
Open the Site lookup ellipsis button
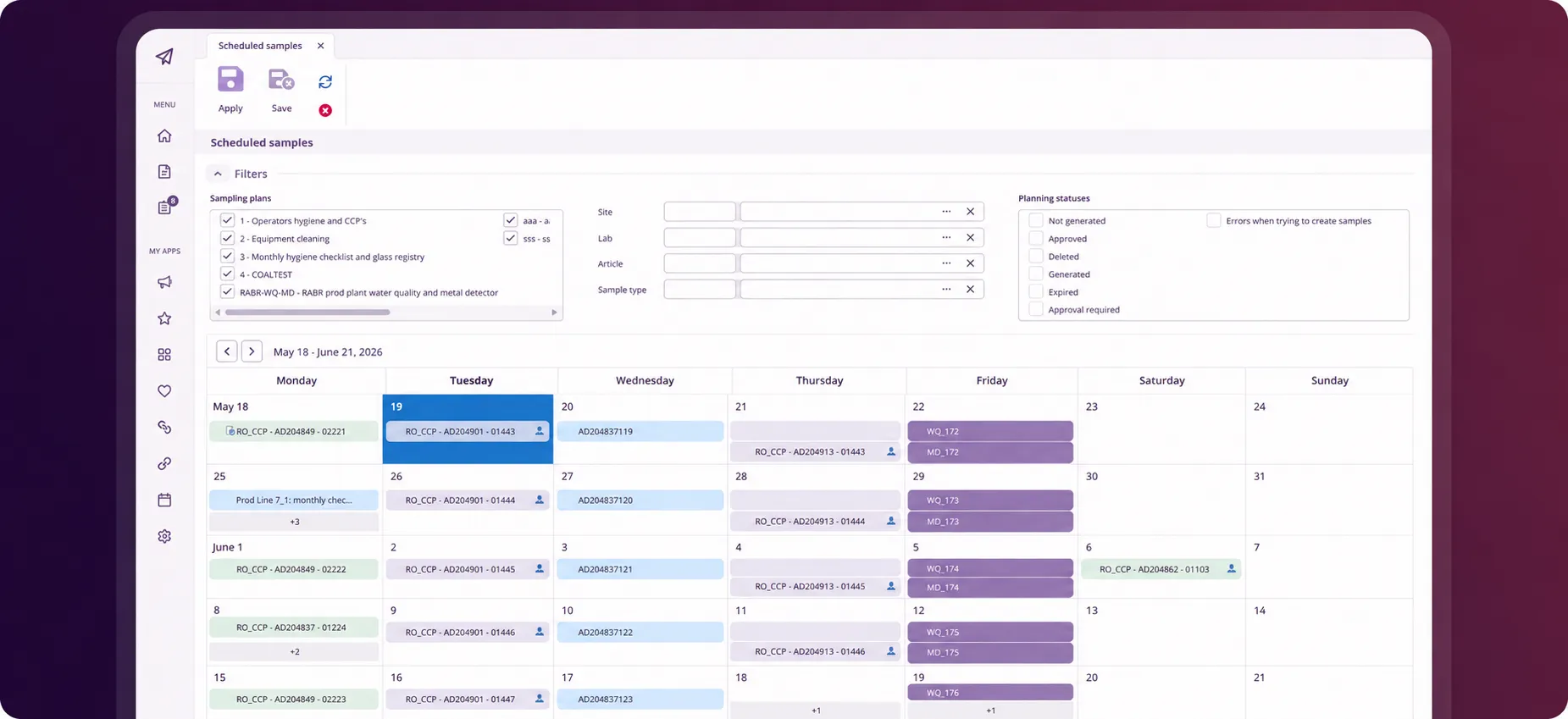[x=946, y=212]
